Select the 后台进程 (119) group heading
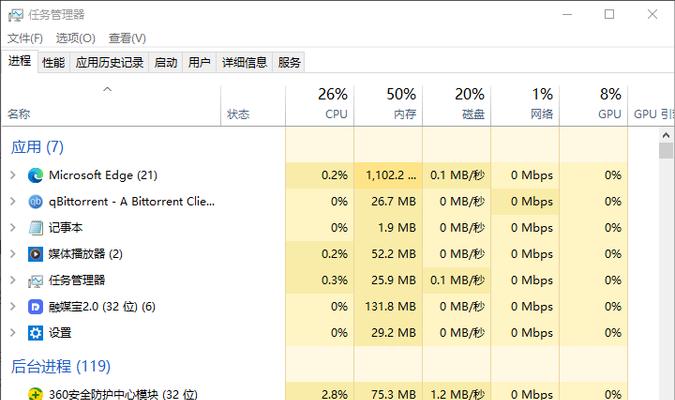675x400 pixels. (61, 366)
